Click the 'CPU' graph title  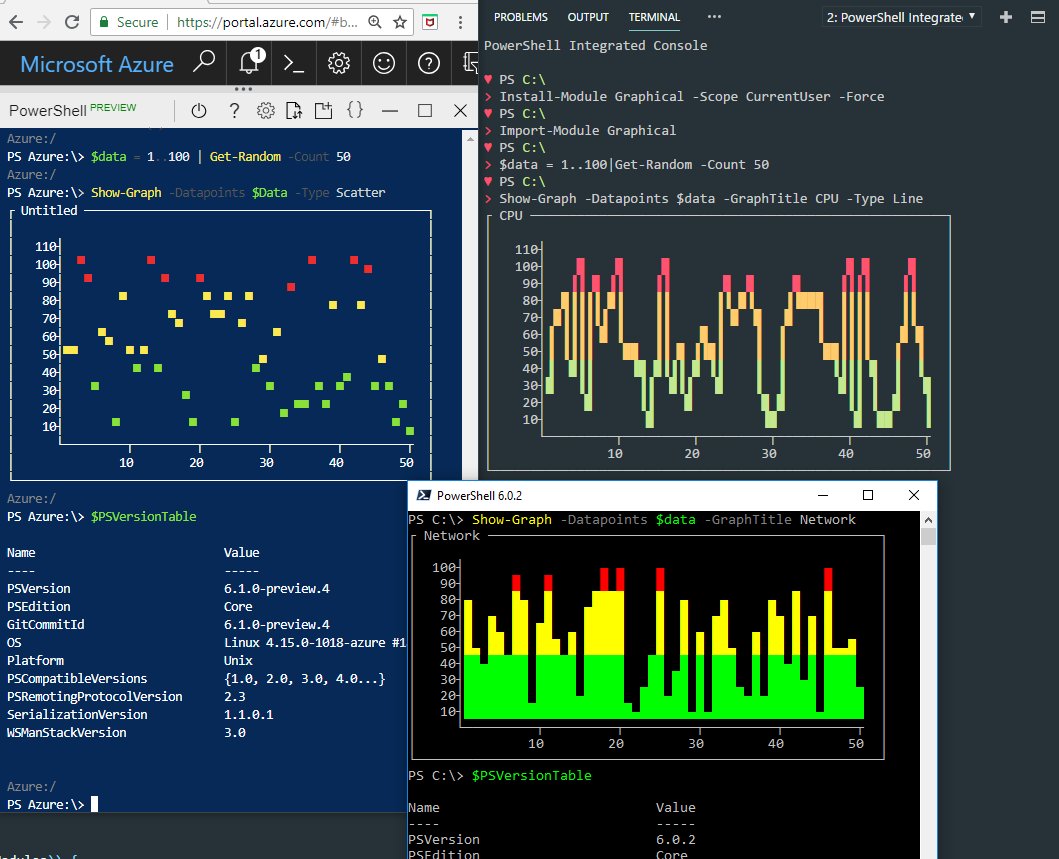pyautogui.click(x=511, y=215)
